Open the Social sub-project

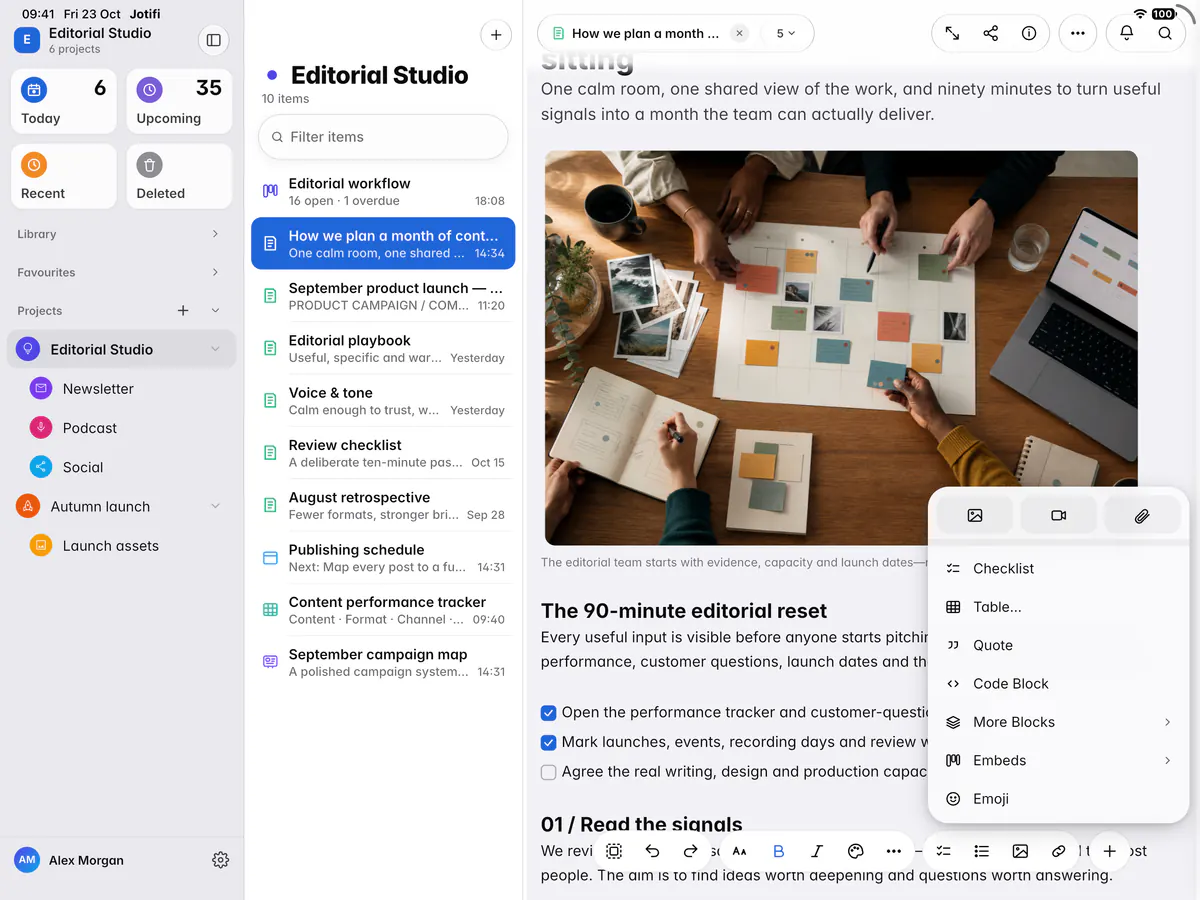(x=122, y=467)
